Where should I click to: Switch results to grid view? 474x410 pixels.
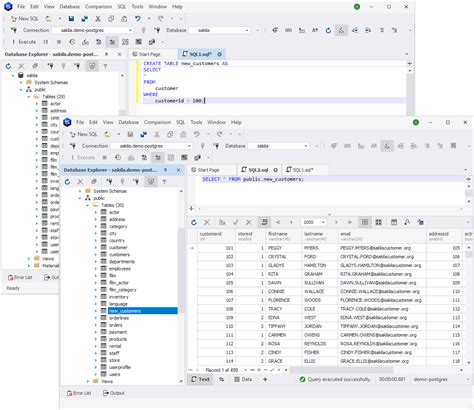point(365,222)
